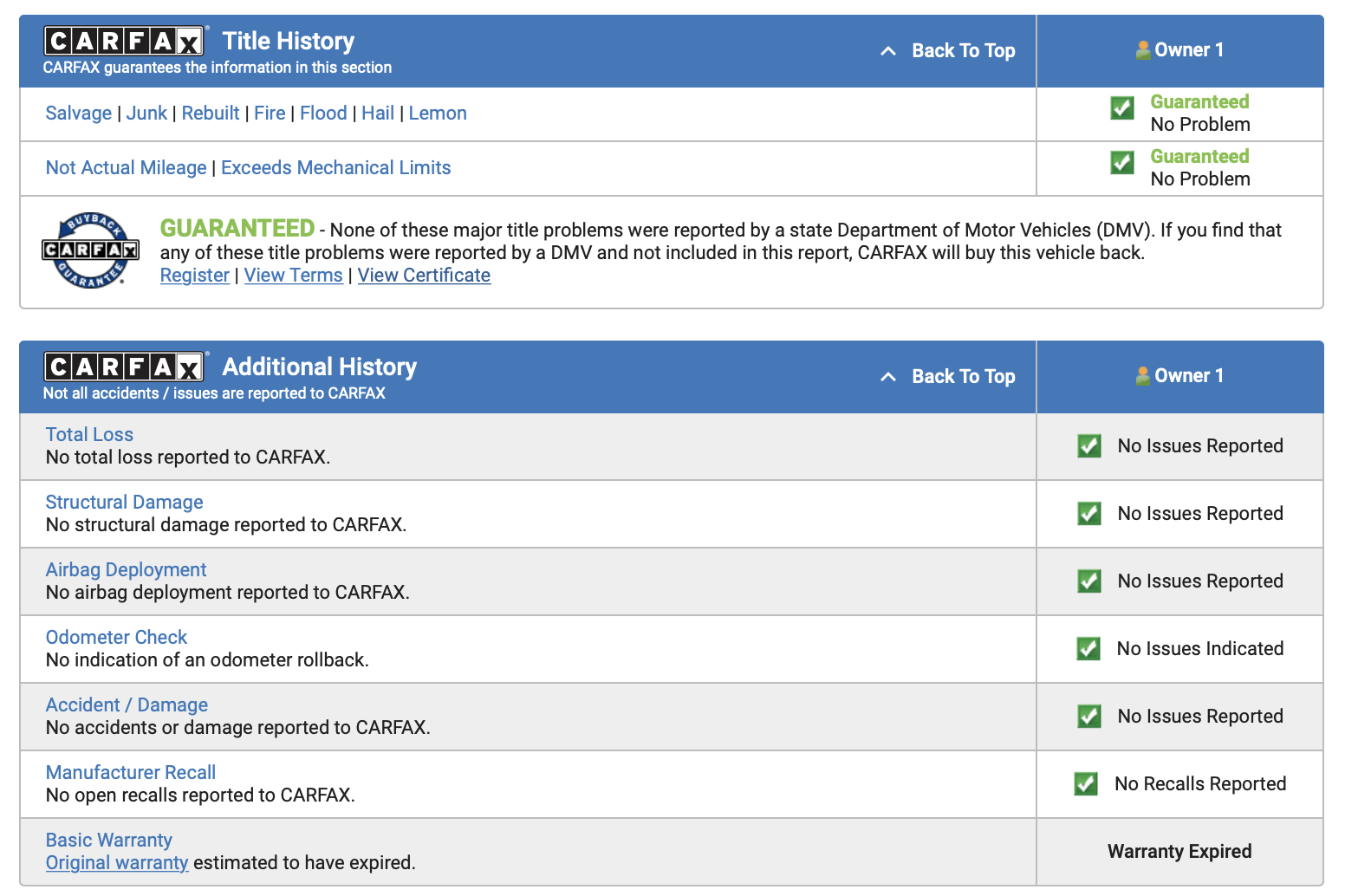Click the Register guarantee link
This screenshot has height=896, width=1345.
pos(195,275)
